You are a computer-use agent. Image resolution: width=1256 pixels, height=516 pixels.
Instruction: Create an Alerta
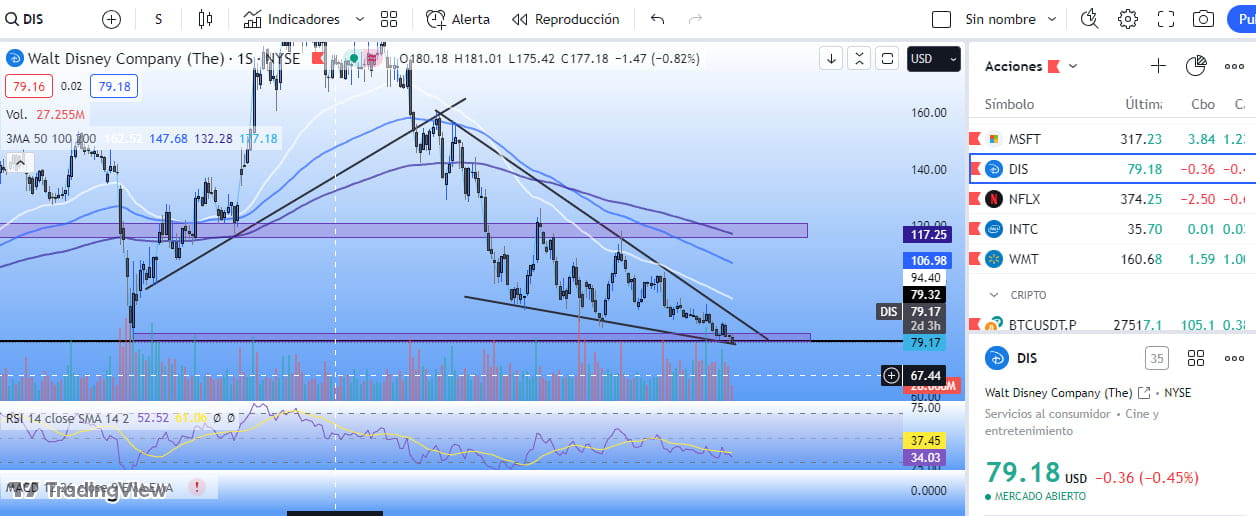[459, 19]
